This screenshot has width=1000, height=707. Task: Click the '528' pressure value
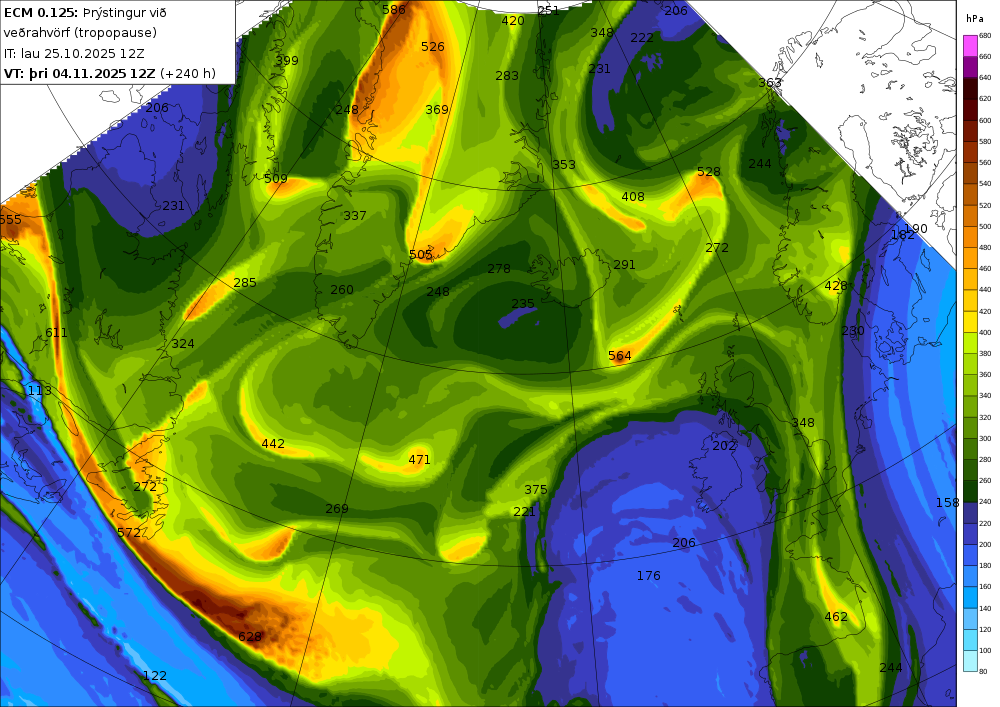(x=709, y=171)
